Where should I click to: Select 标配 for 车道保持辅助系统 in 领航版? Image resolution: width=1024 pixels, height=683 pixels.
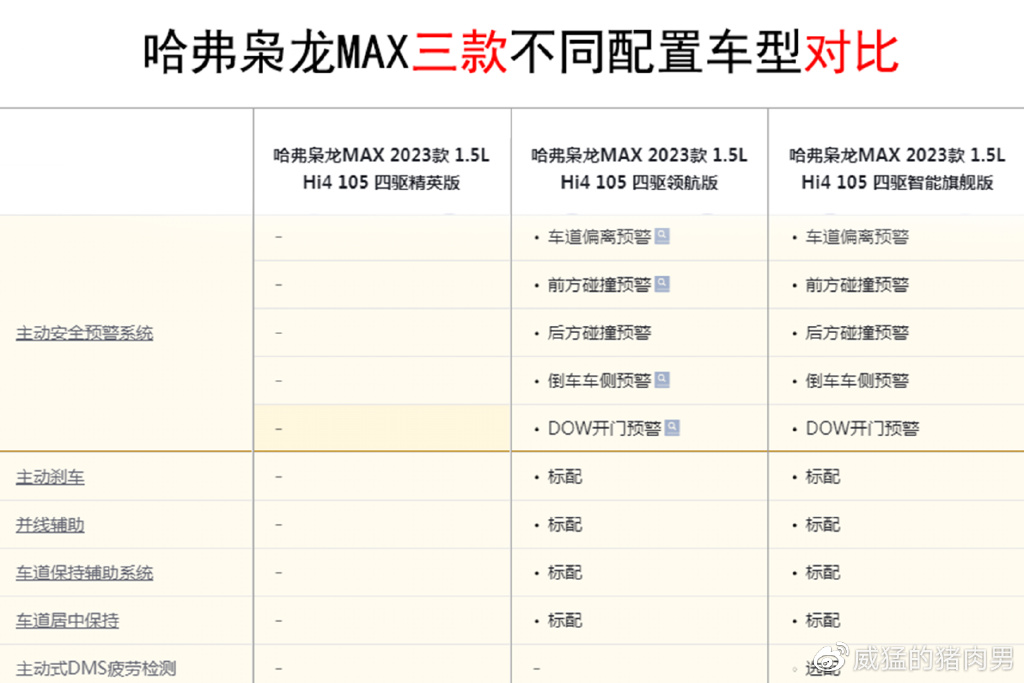565,573
